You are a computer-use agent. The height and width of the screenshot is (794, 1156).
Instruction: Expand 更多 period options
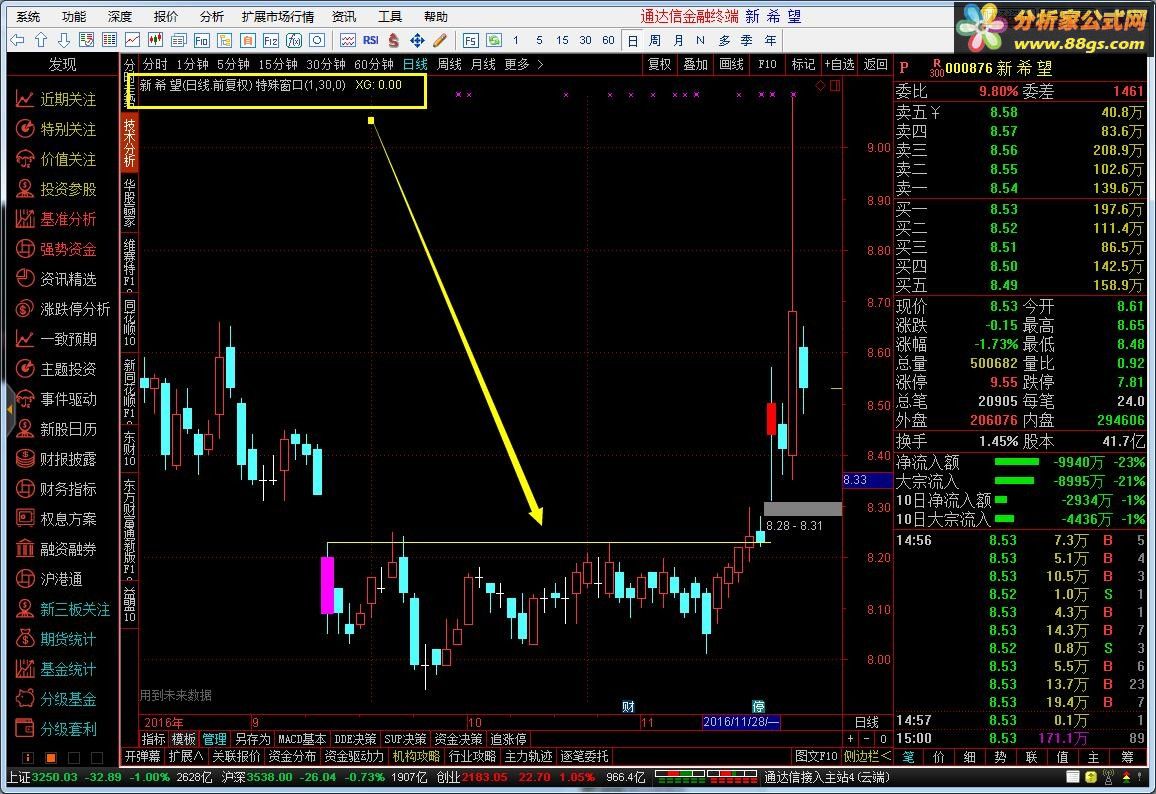click(523, 64)
